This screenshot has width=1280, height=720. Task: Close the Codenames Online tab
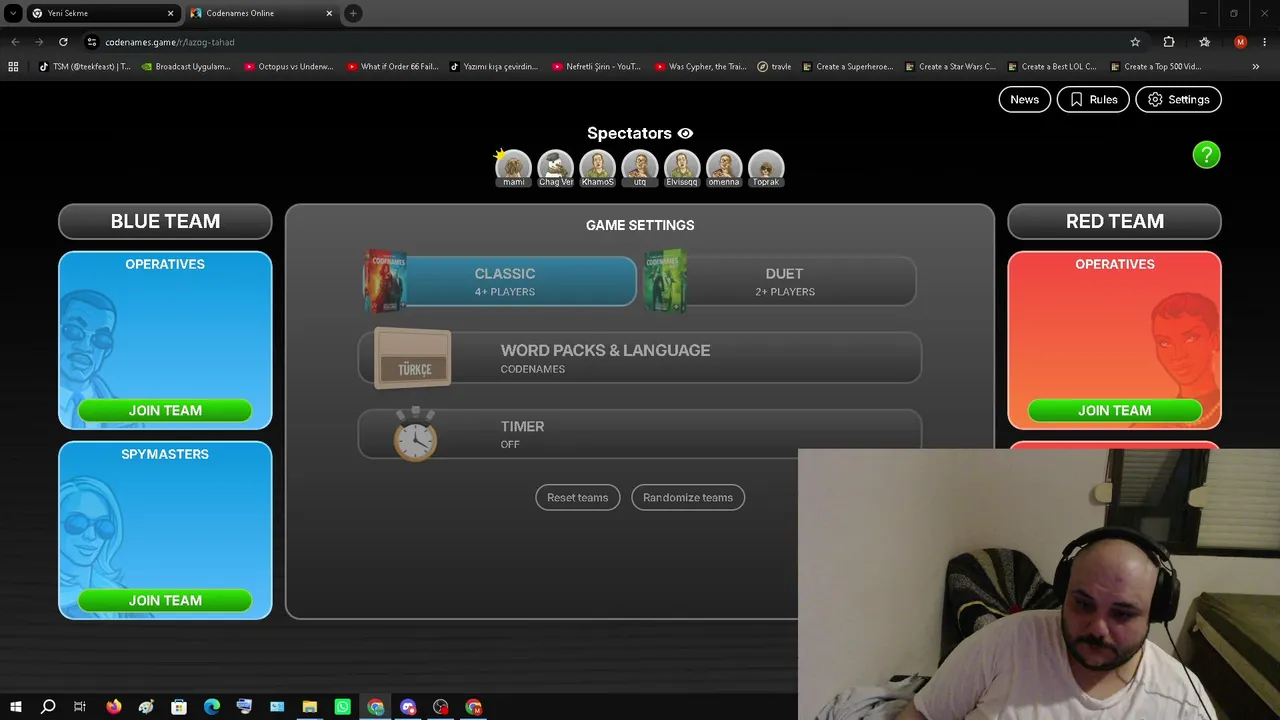pos(327,13)
